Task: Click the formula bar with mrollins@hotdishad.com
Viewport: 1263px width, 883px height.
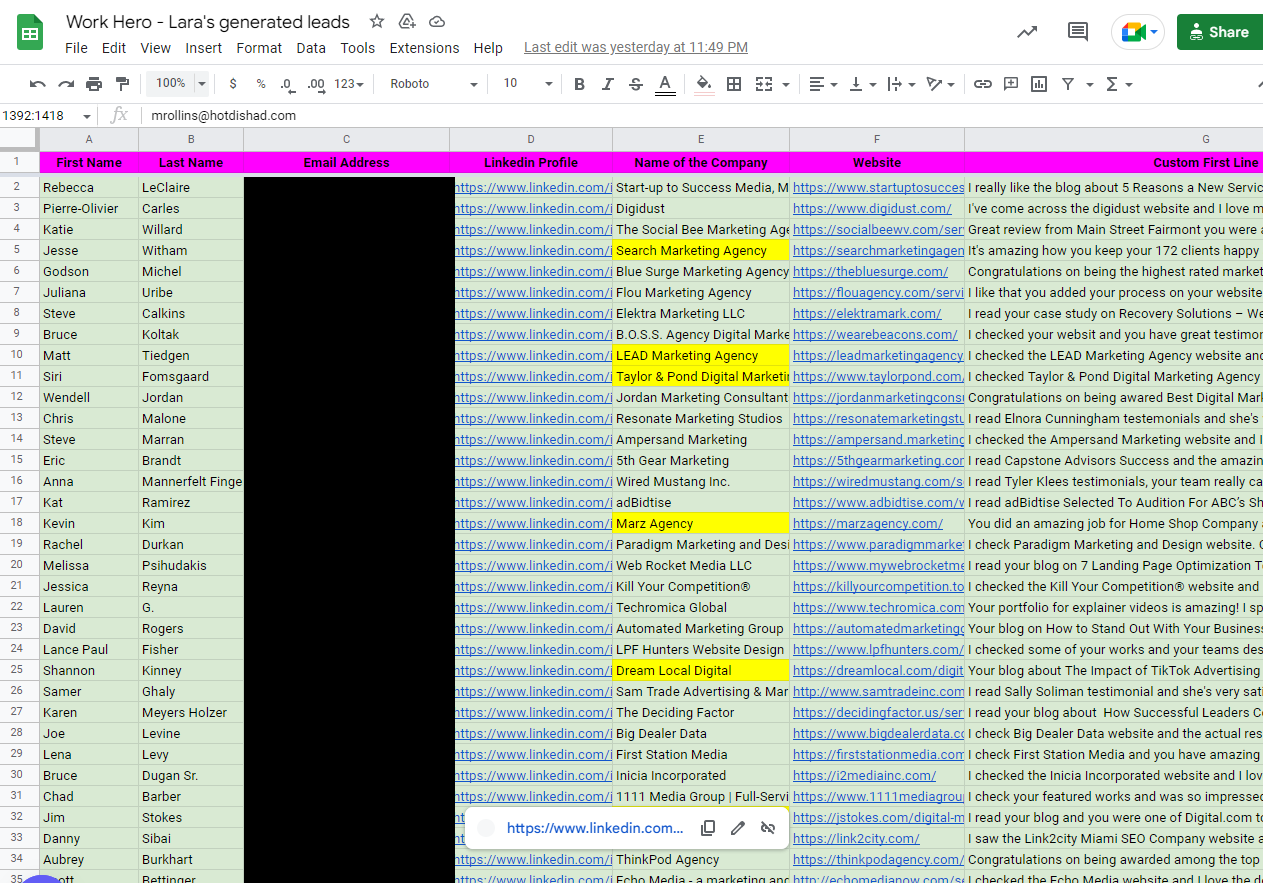Action: 700,116
